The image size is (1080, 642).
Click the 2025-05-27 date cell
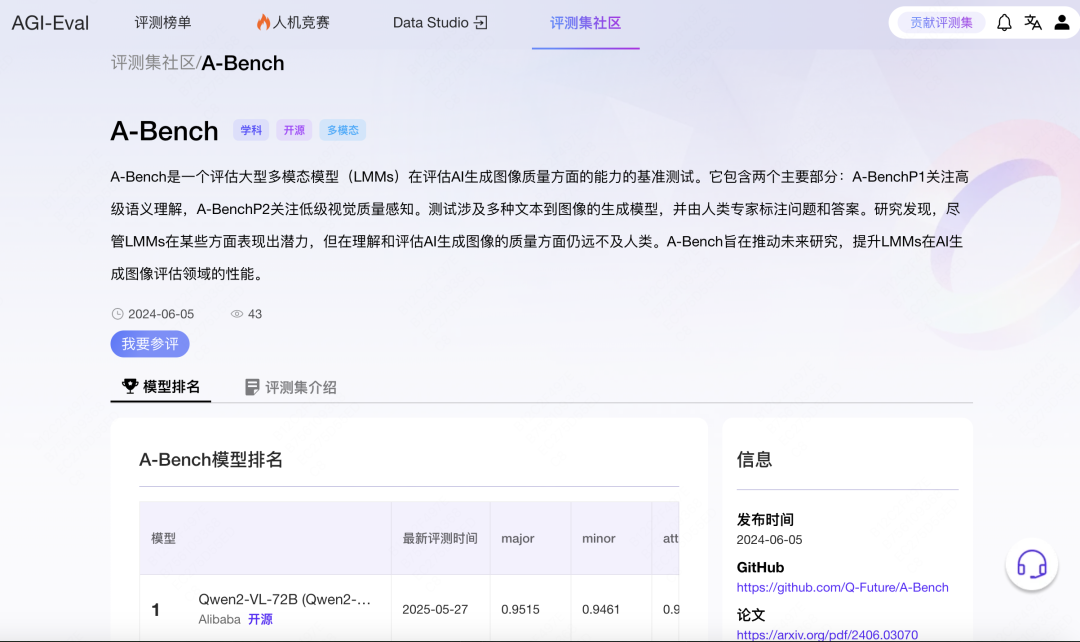(435, 610)
